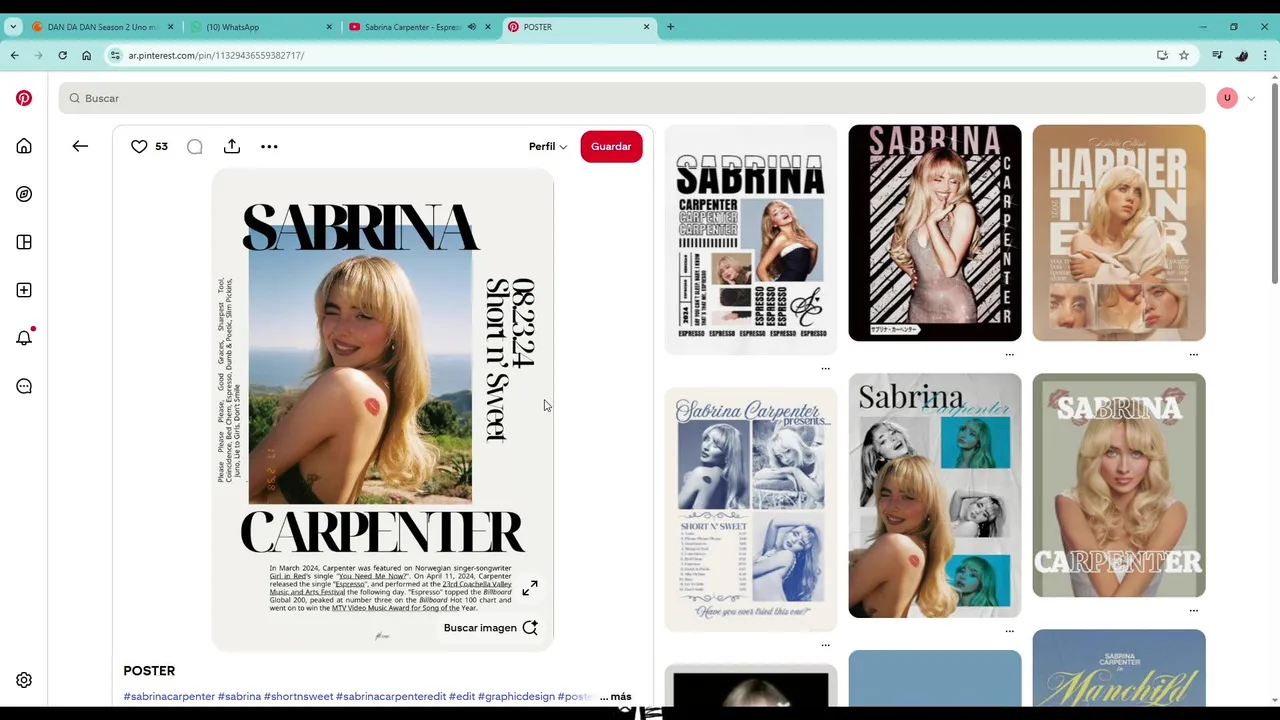The height and width of the screenshot is (720, 1280).
Task: Open site info icon in address bar
Action: pos(115,55)
